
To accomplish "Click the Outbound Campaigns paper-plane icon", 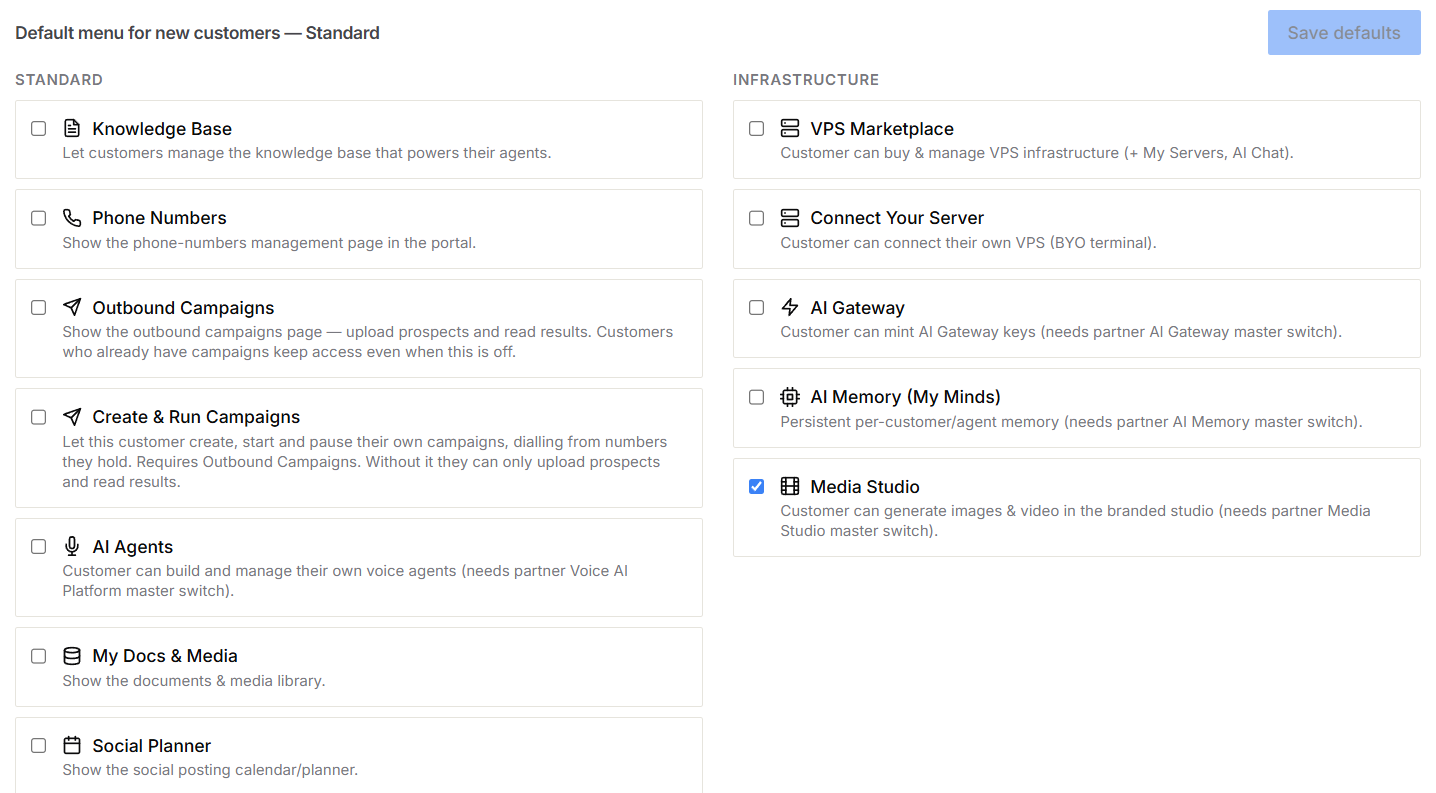I will (72, 307).
